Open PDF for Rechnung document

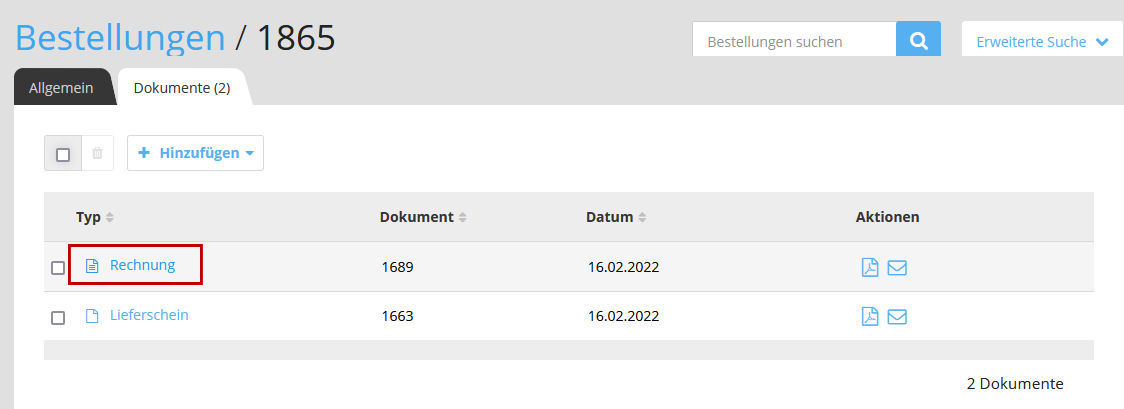pyautogui.click(x=870, y=267)
